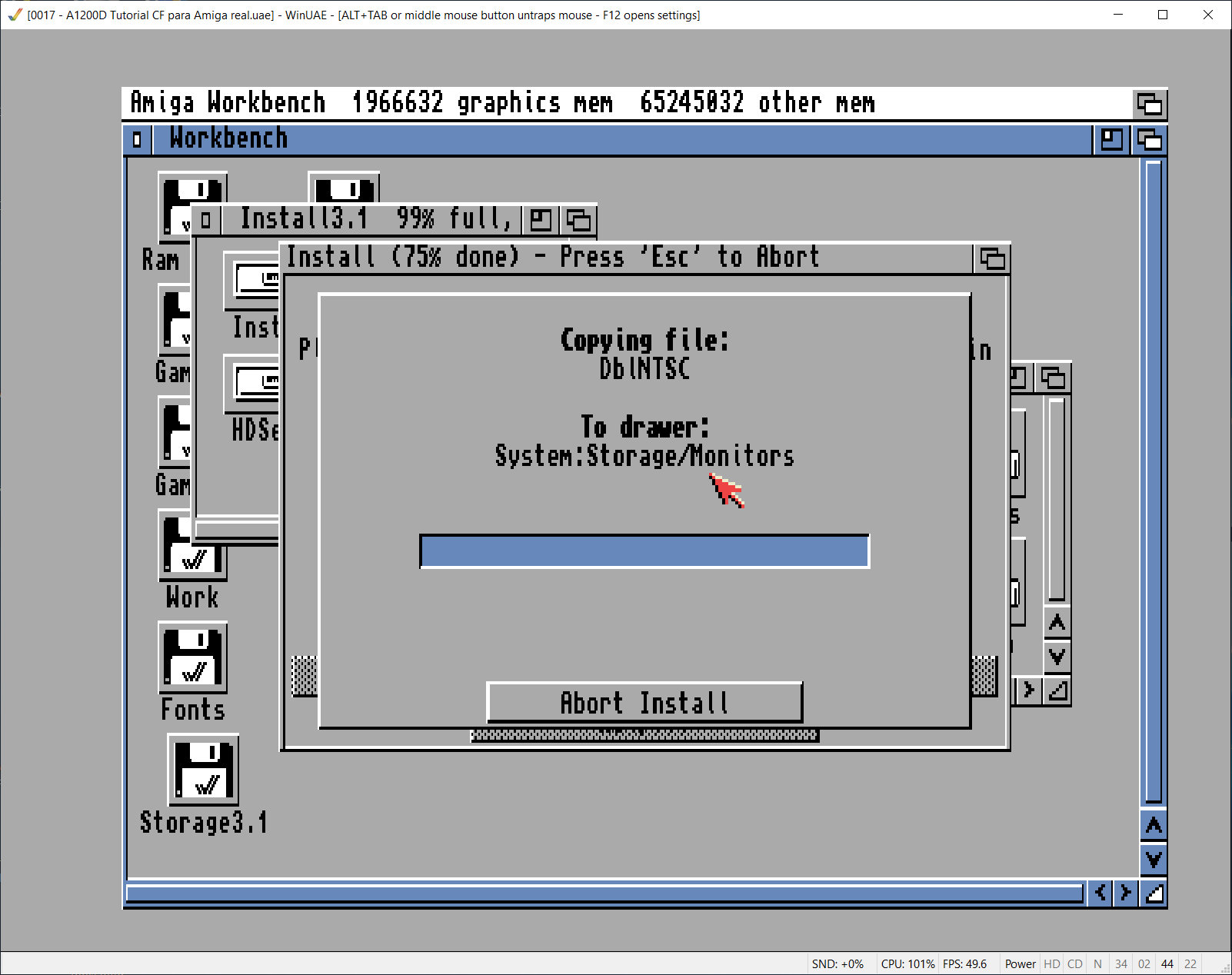This screenshot has width=1232, height=975.
Task: Click background window scroll up arrow
Action: pos(1057,623)
